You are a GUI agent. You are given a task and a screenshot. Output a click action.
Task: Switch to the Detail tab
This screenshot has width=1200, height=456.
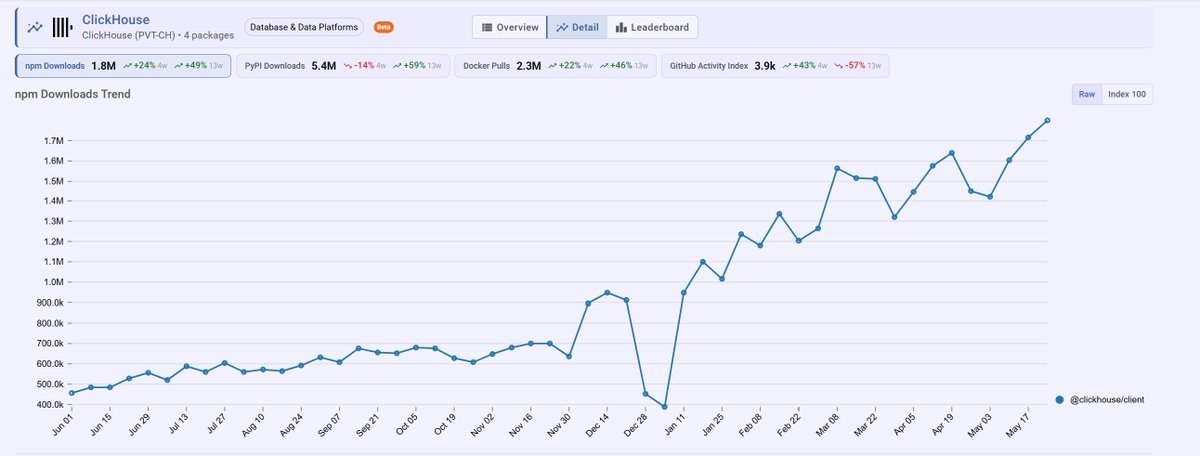pyautogui.click(x=577, y=27)
